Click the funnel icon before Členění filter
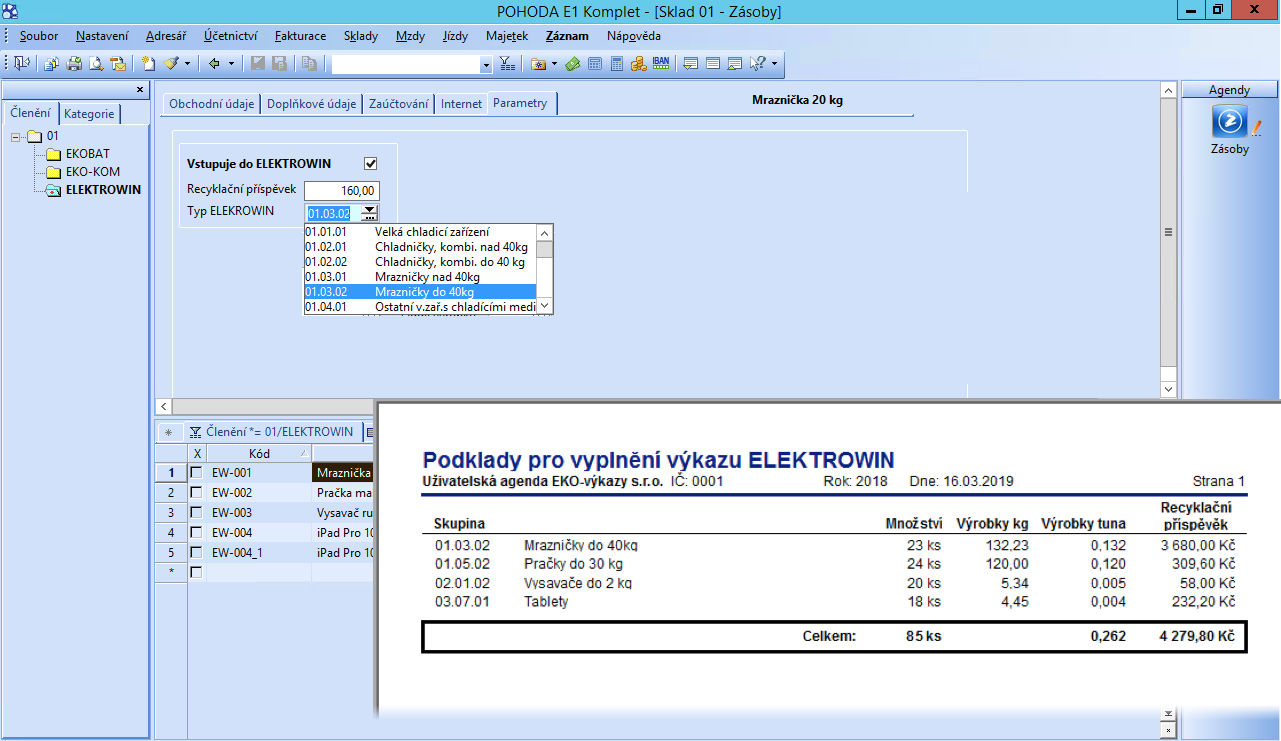Viewport: 1281px width, 741px height. (196, 432)
